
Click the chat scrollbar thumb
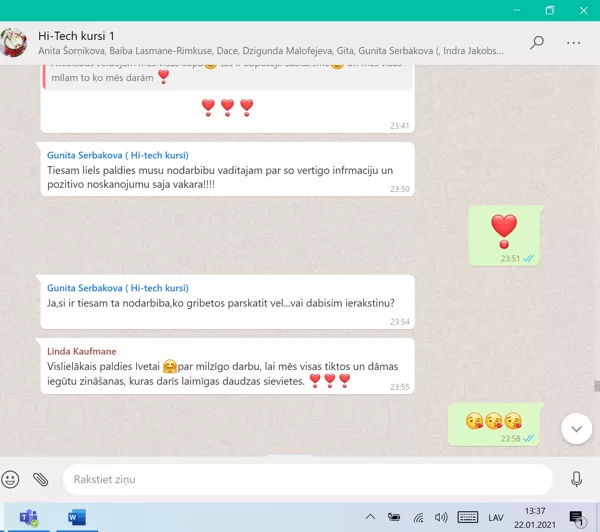[597, 386]
